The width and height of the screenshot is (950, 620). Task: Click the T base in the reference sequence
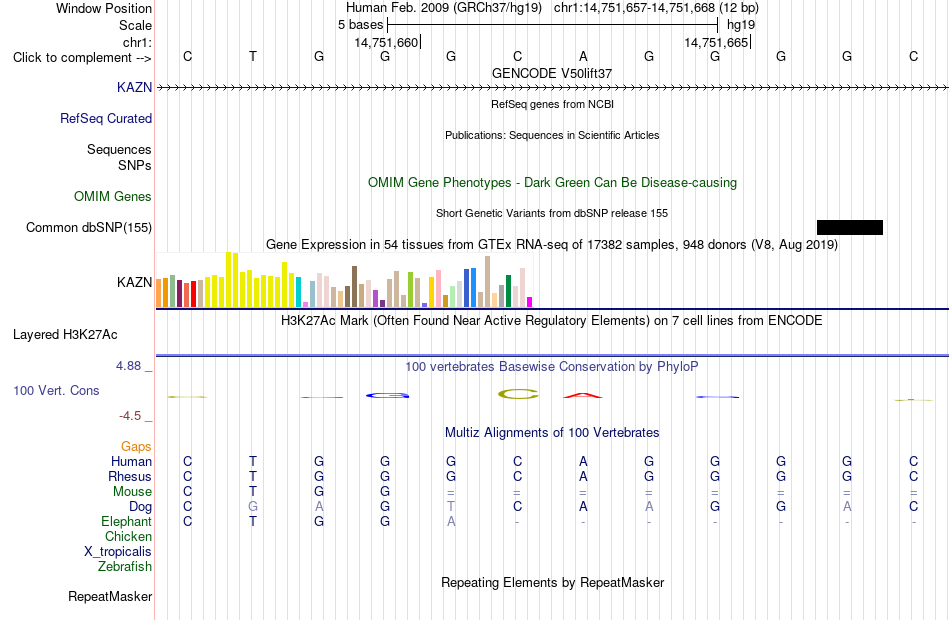point(253,56)
